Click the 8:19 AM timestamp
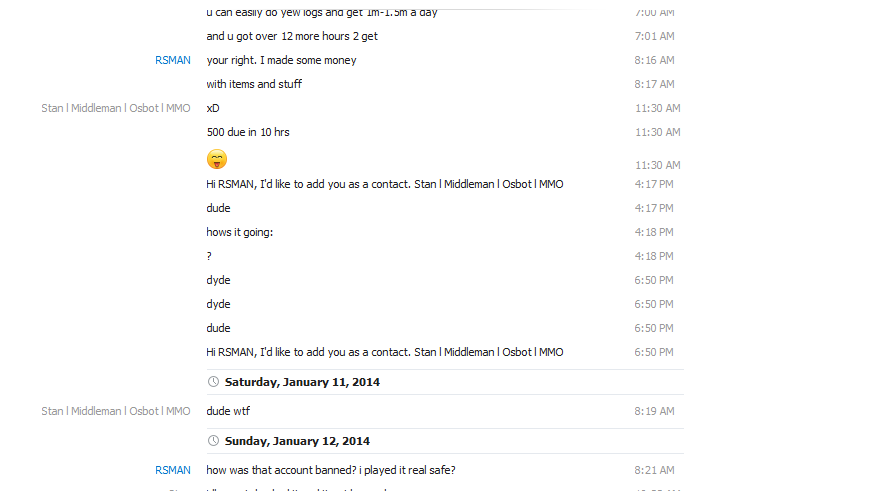This screenshot has width=888, height=494. coord(654,411)
